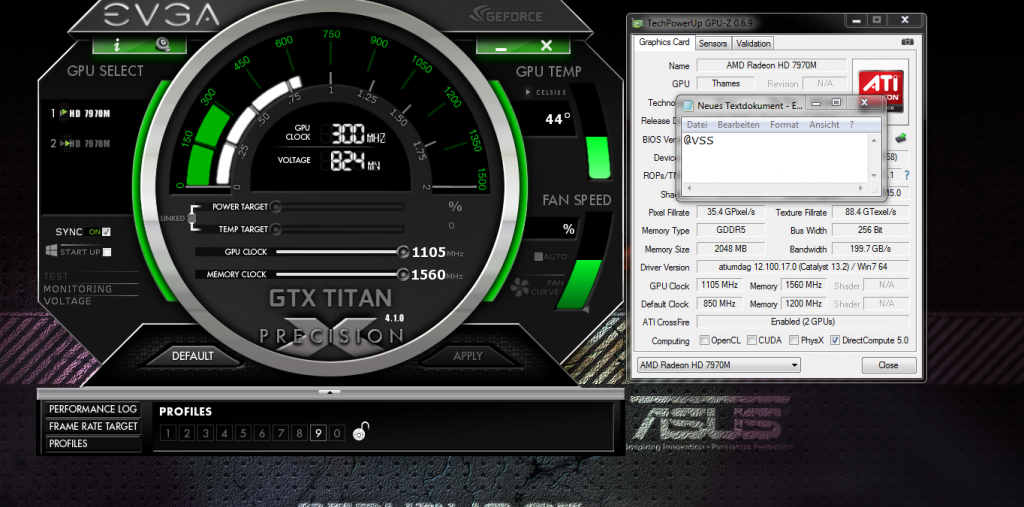Click the Memory Clock slider knob

tap(403, 274)
